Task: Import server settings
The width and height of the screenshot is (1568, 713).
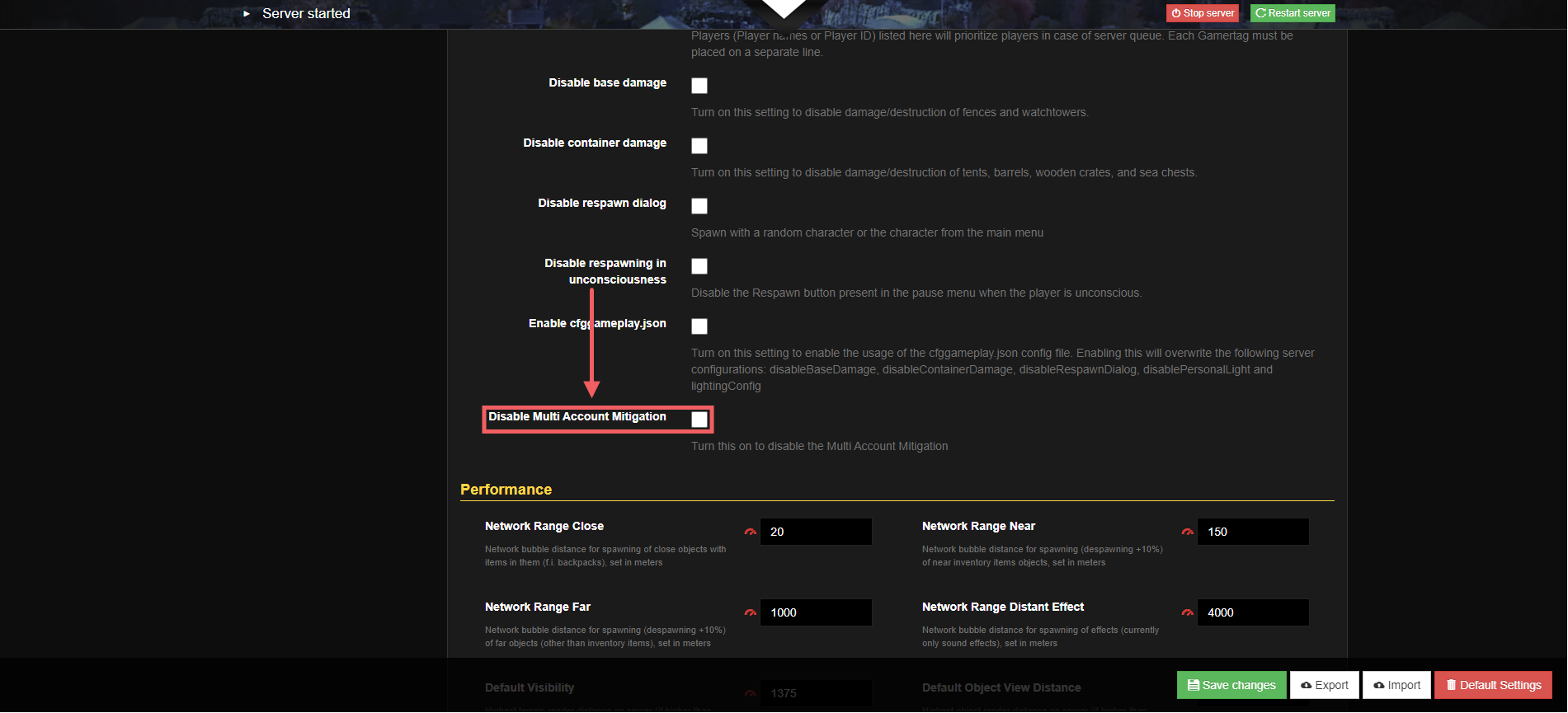Action: [1396, 685]
